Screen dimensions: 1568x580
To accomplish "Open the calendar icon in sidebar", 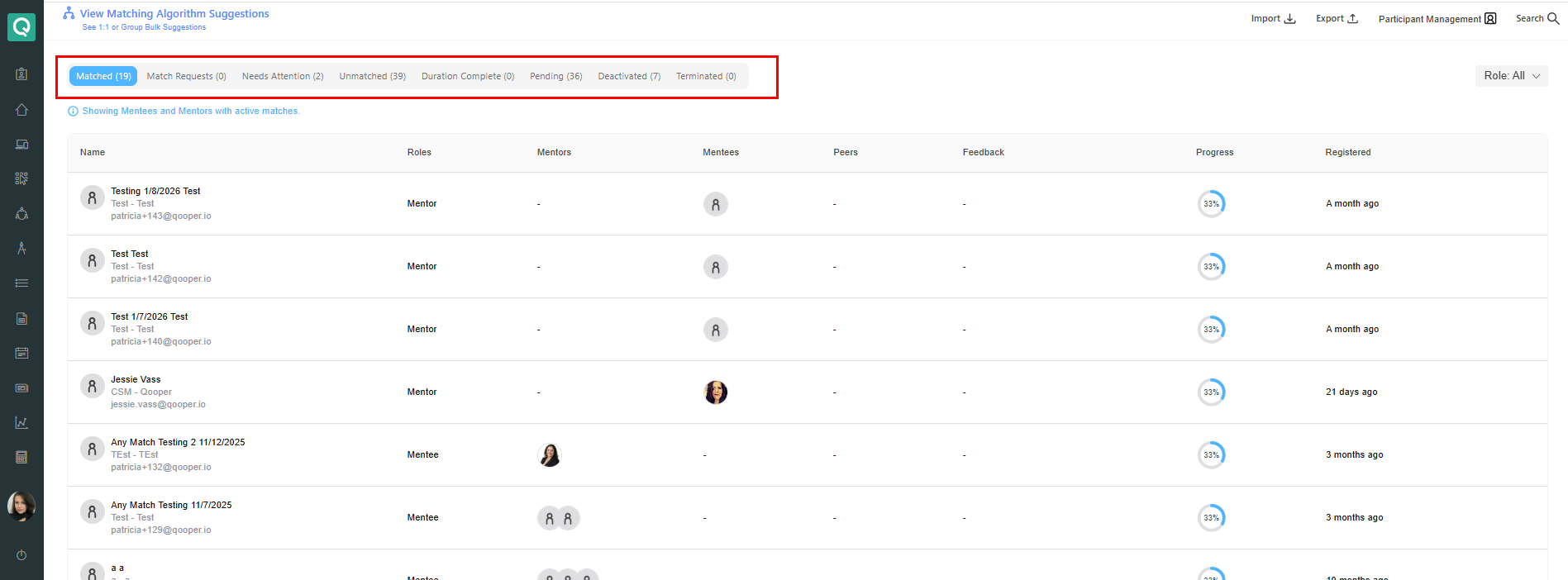I will pos(21,353).
